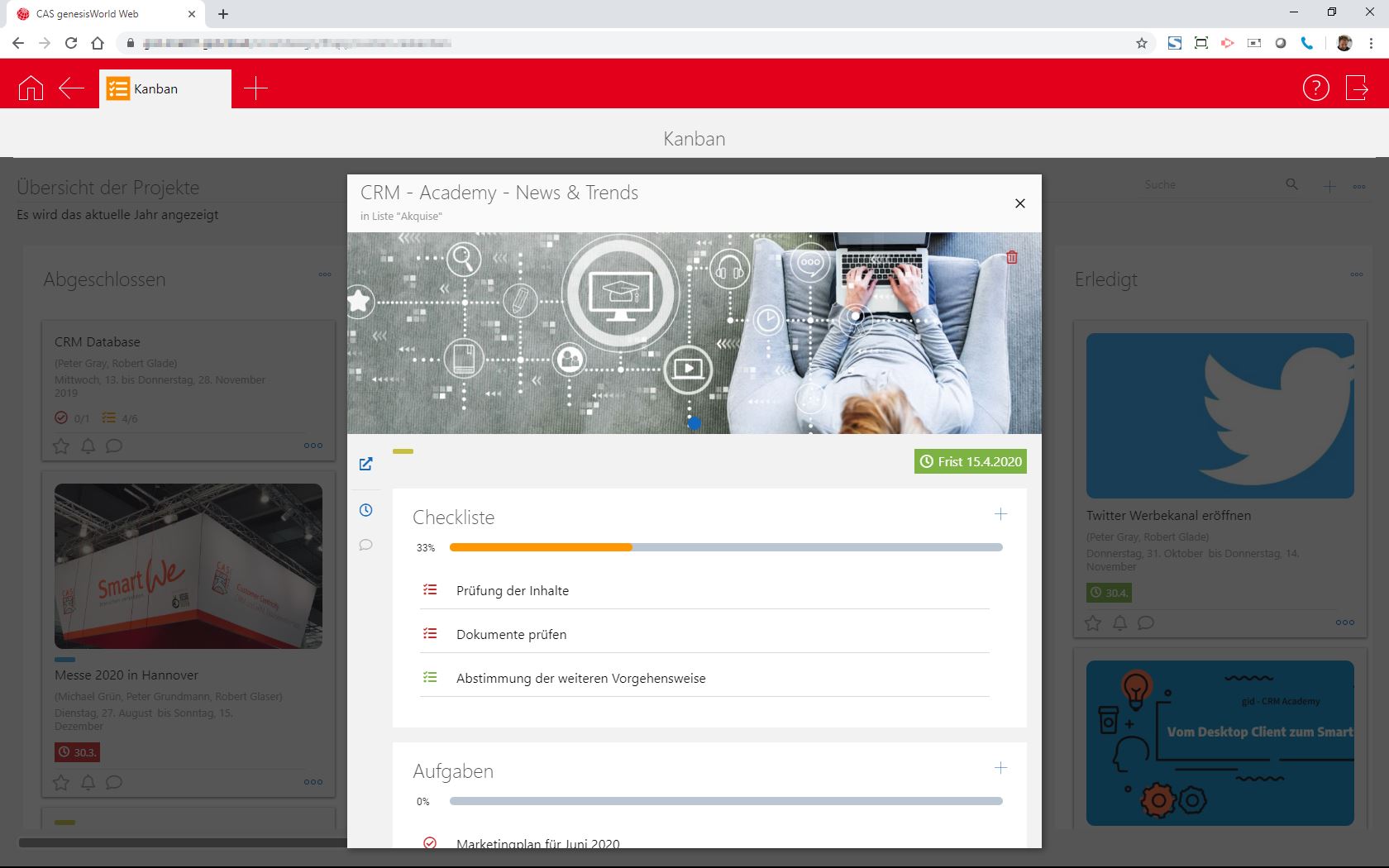Viewport: 1389px width, 868px height.
Task: Open a new browser tab
Action: point(223,13)
